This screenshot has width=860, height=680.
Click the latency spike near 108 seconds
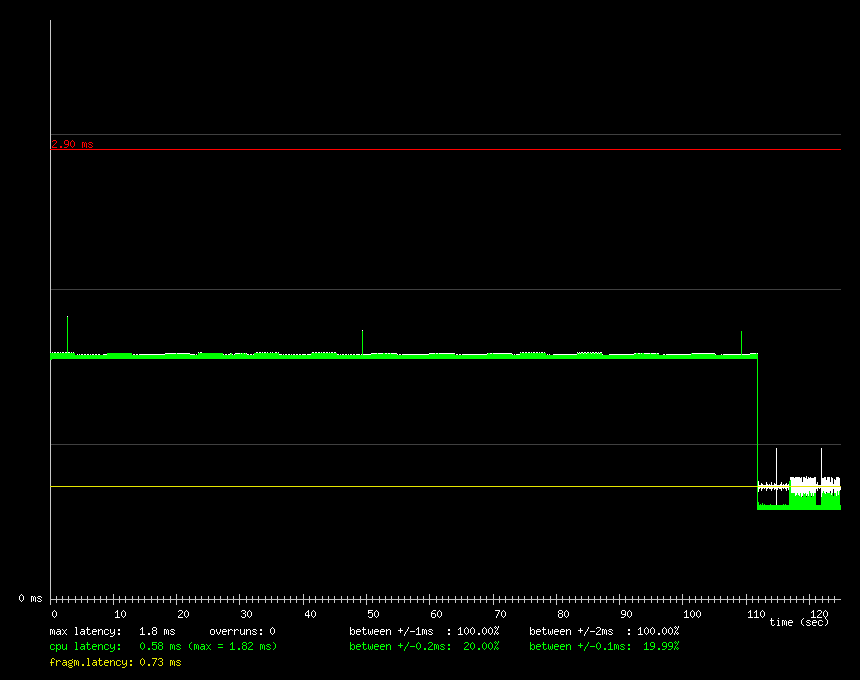point(741,341)
